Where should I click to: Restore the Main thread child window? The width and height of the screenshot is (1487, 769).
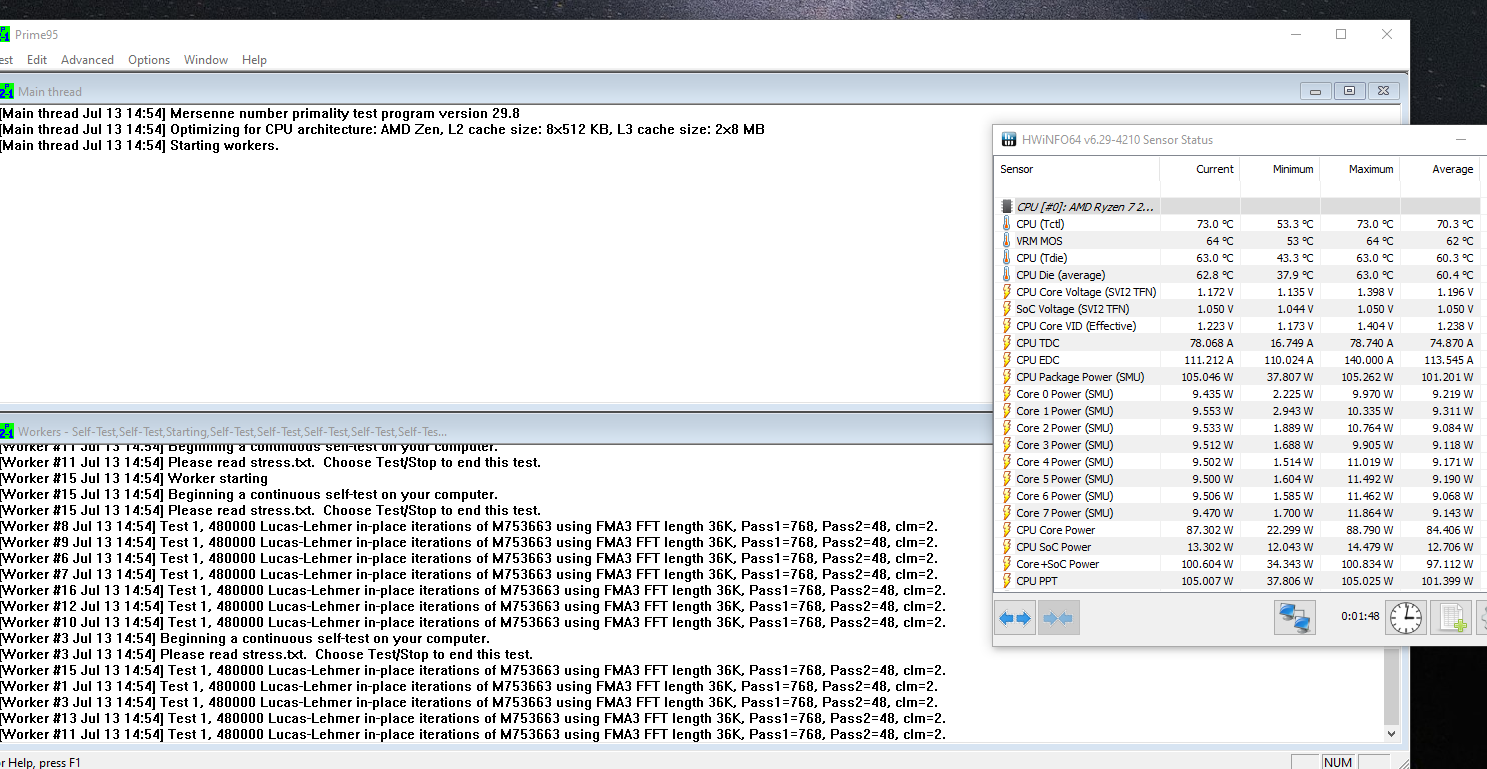(1349, 91)
